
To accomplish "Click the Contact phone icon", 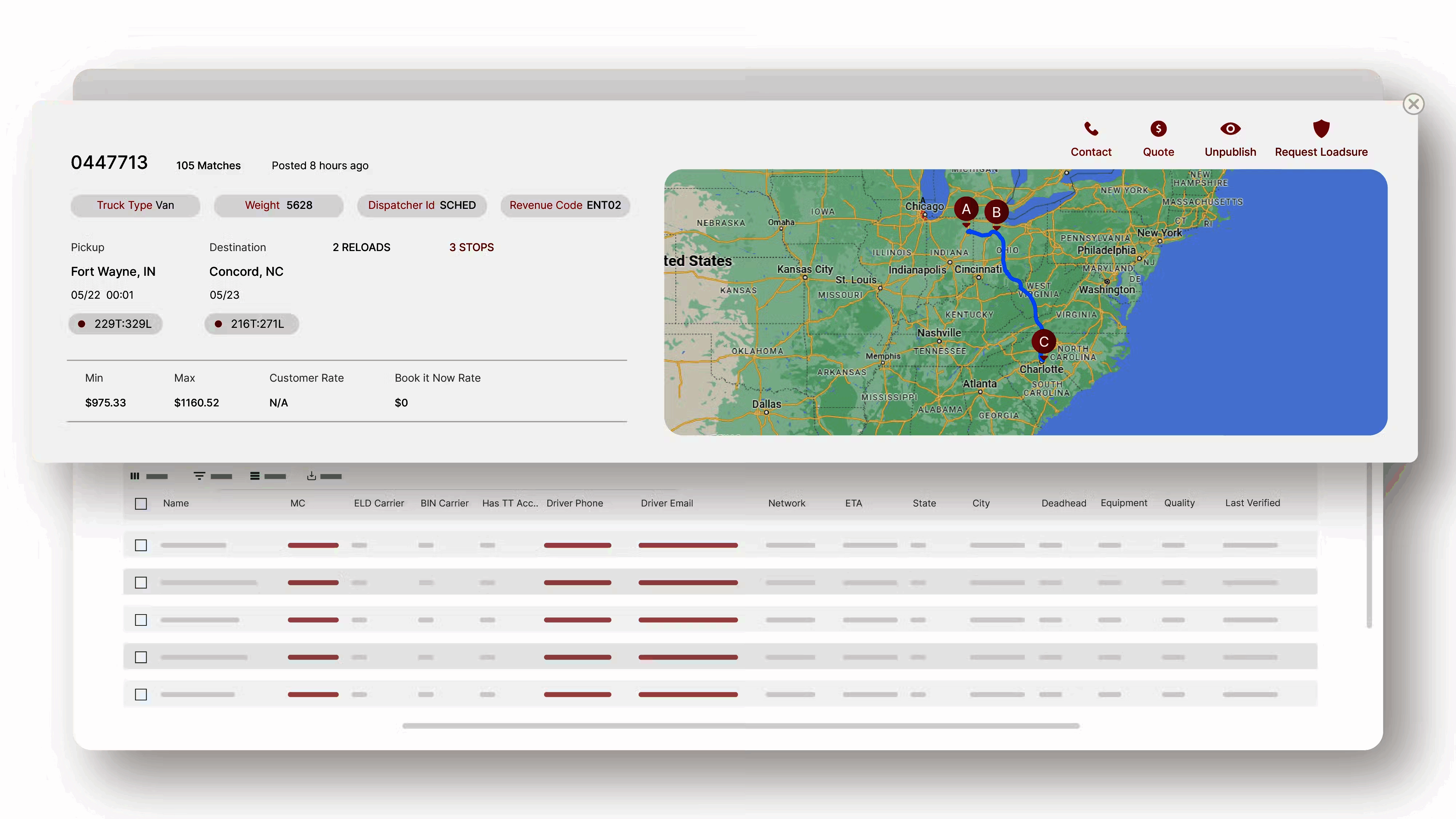I will coord(1091,130).
